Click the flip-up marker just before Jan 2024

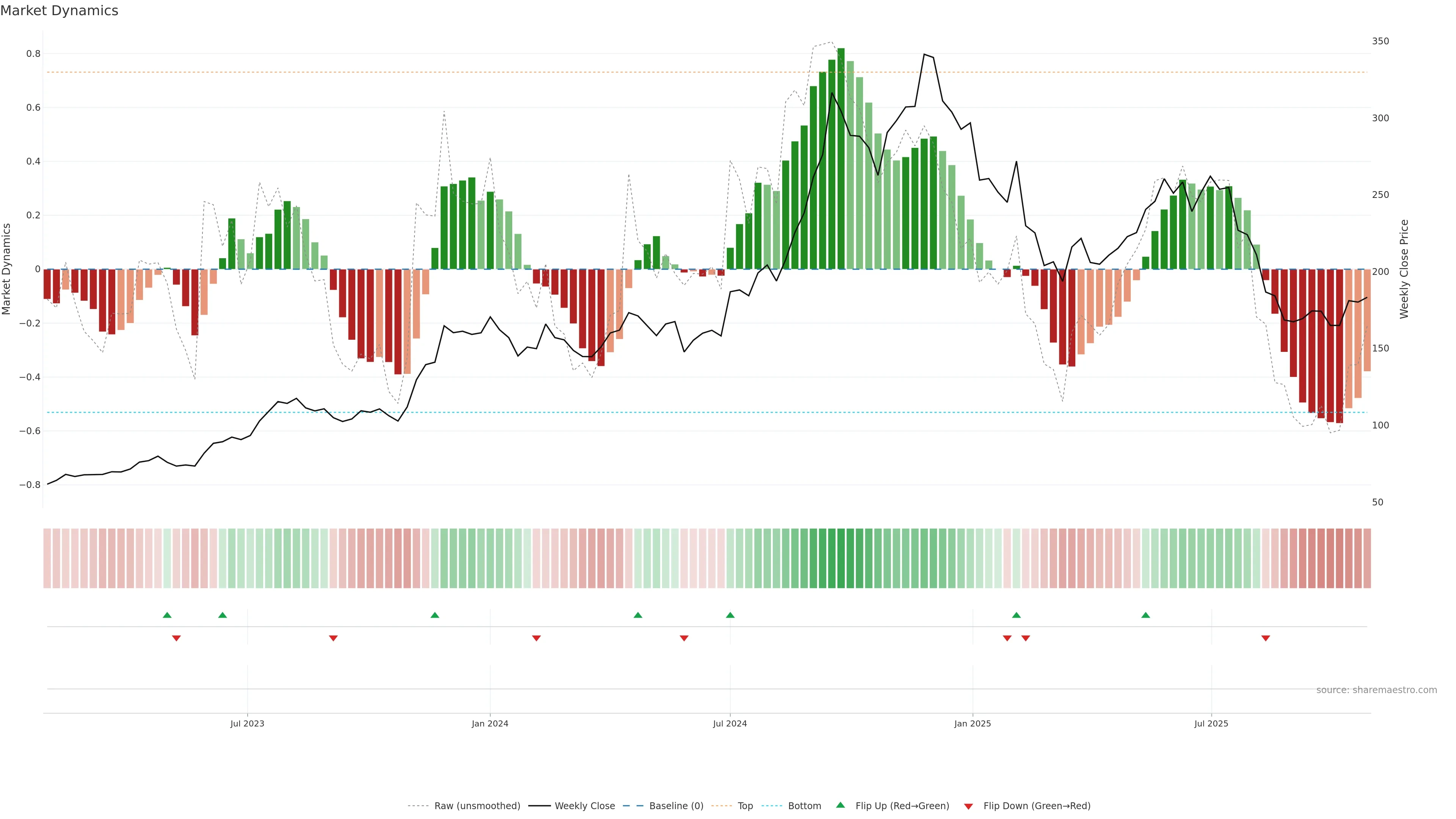(x=435, y=615)
